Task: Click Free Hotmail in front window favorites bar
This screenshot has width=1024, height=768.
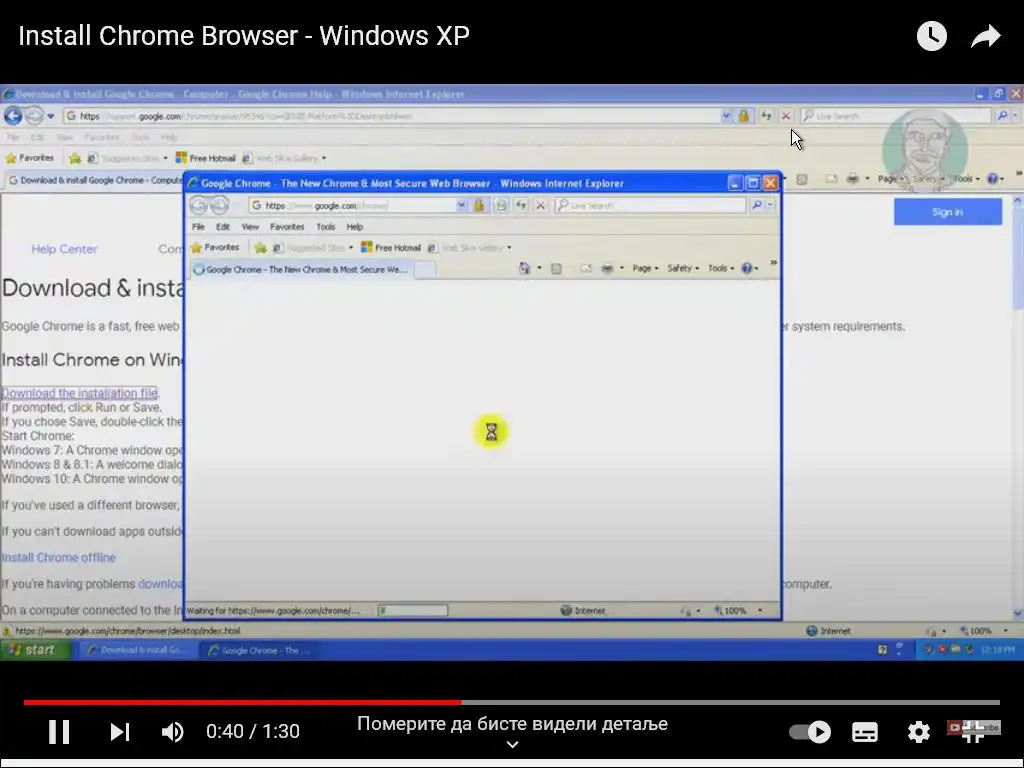Action: [x=391, y=248]
